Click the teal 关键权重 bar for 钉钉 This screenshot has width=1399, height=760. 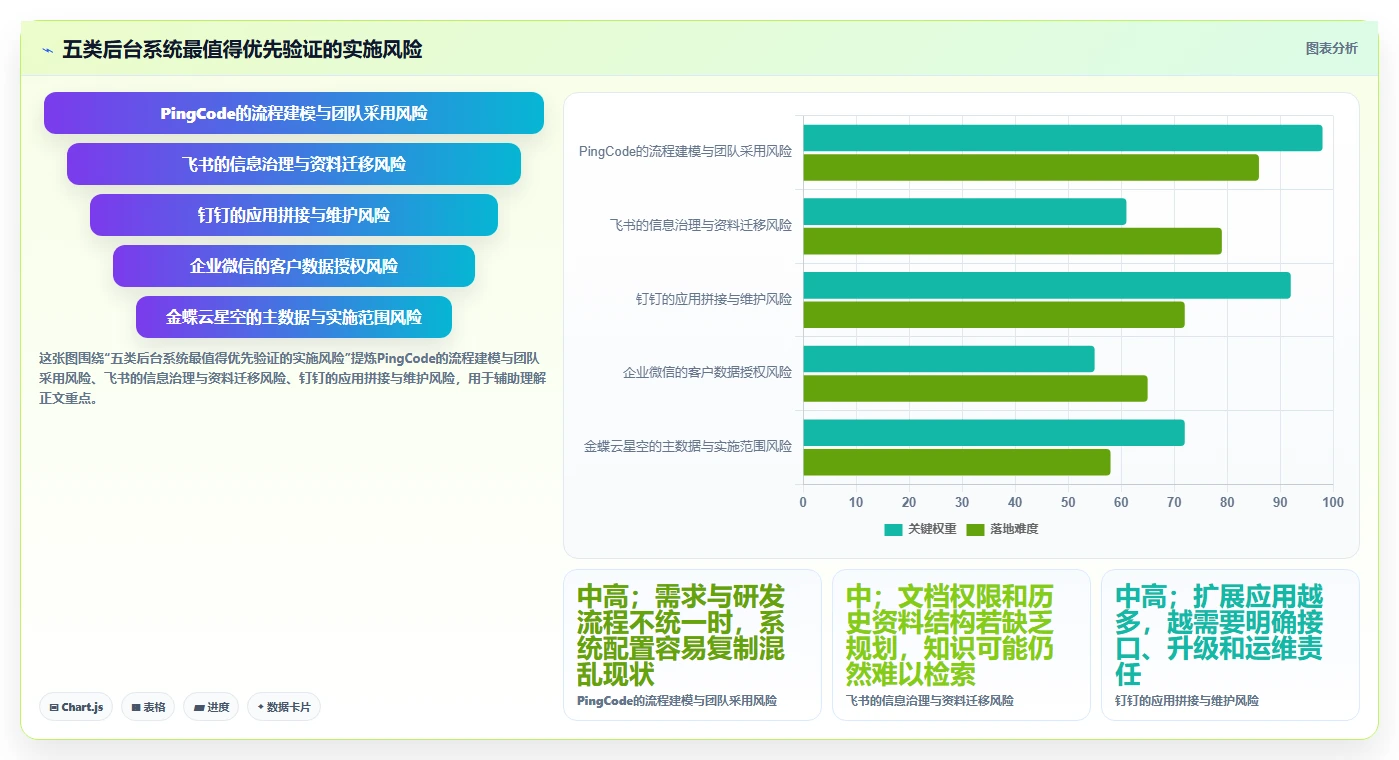pyautogui.click(x=1047, y=285)
